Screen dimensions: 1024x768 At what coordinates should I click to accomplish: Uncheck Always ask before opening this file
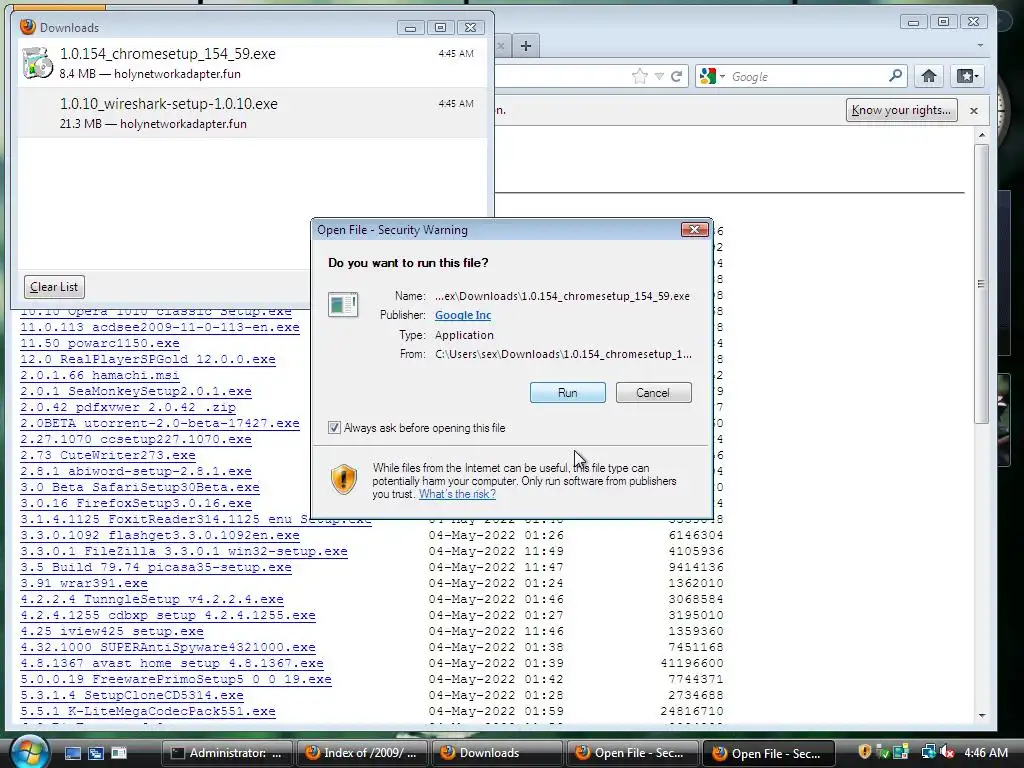pyautogui.click(x=334, y=428)
